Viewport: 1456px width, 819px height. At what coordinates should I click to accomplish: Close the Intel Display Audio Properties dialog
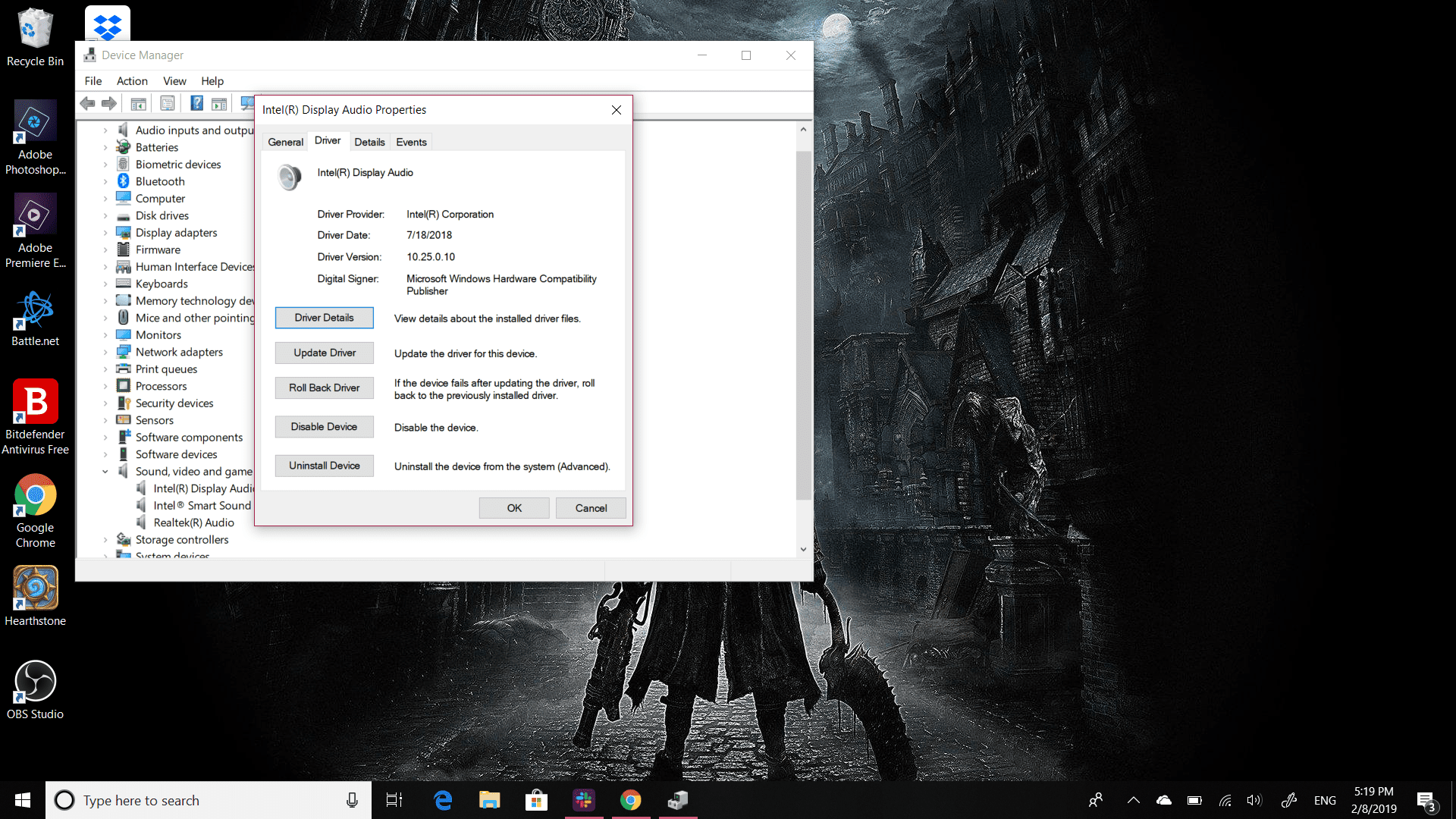pos(617,110)
